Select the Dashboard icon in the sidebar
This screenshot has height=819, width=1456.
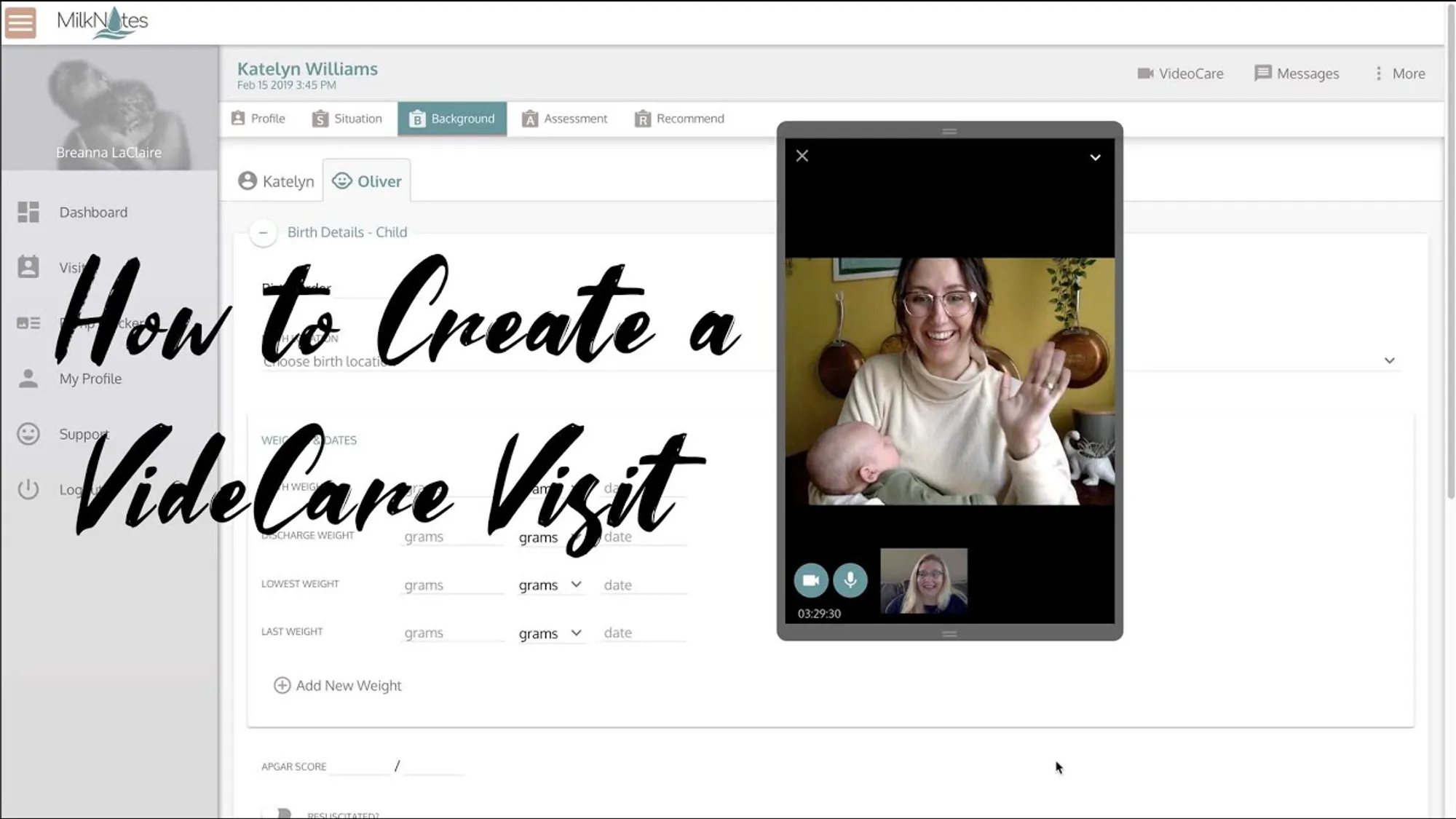point(29,212)
